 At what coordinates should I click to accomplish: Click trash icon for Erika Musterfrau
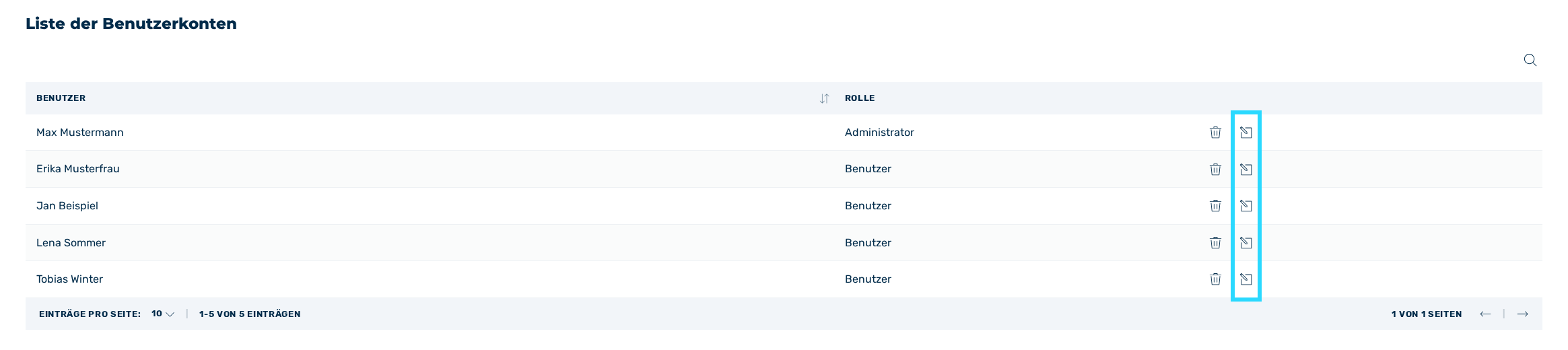[x=1215, y=169]
